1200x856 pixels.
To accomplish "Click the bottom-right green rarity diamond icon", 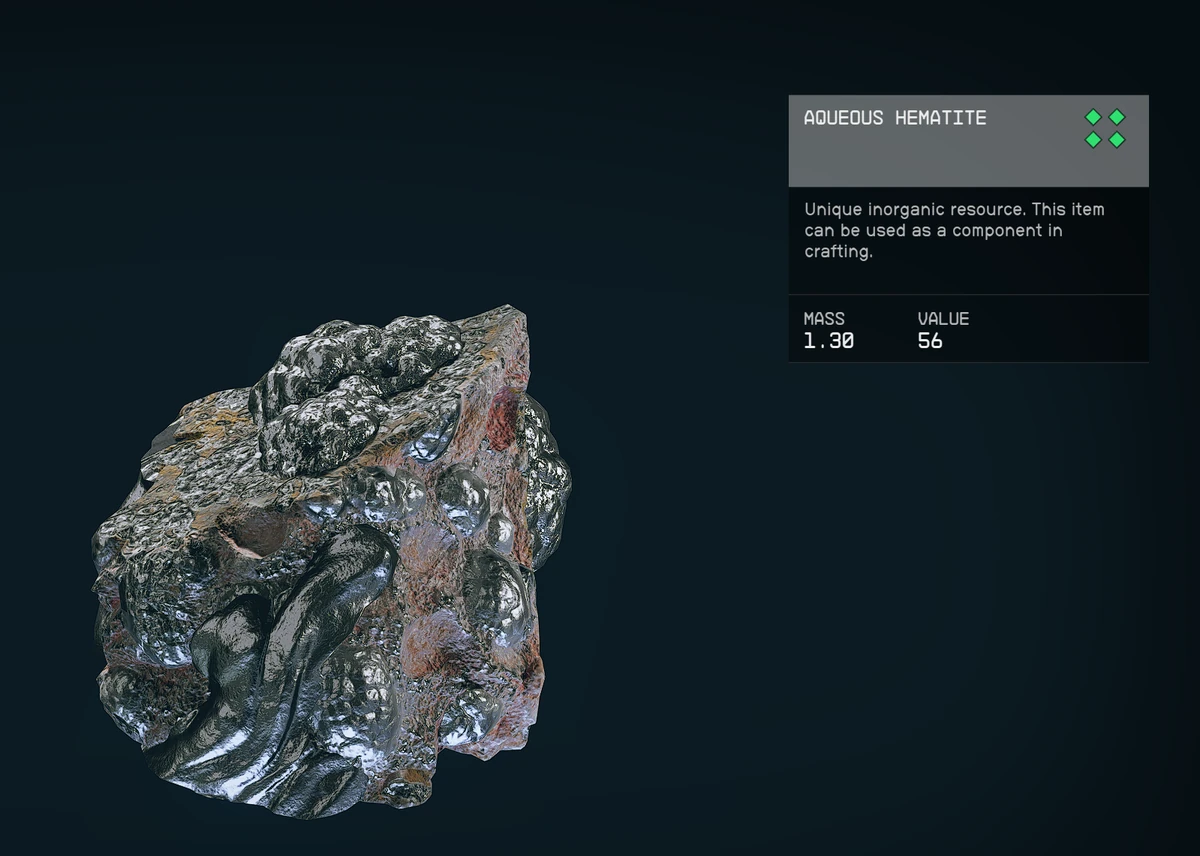I will (1117, 140).
